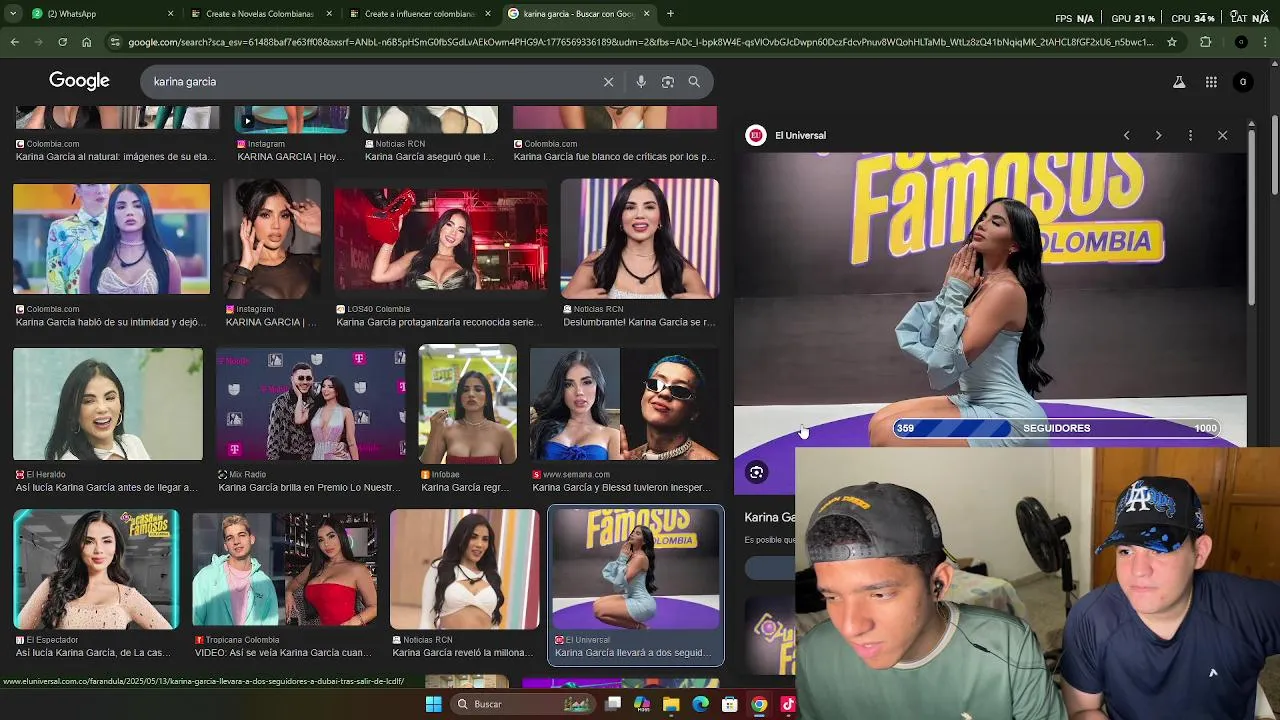Open Microsoft 365 Copilot on the taskbar
Screen dimensions: 1280x720
coord(642,704)
